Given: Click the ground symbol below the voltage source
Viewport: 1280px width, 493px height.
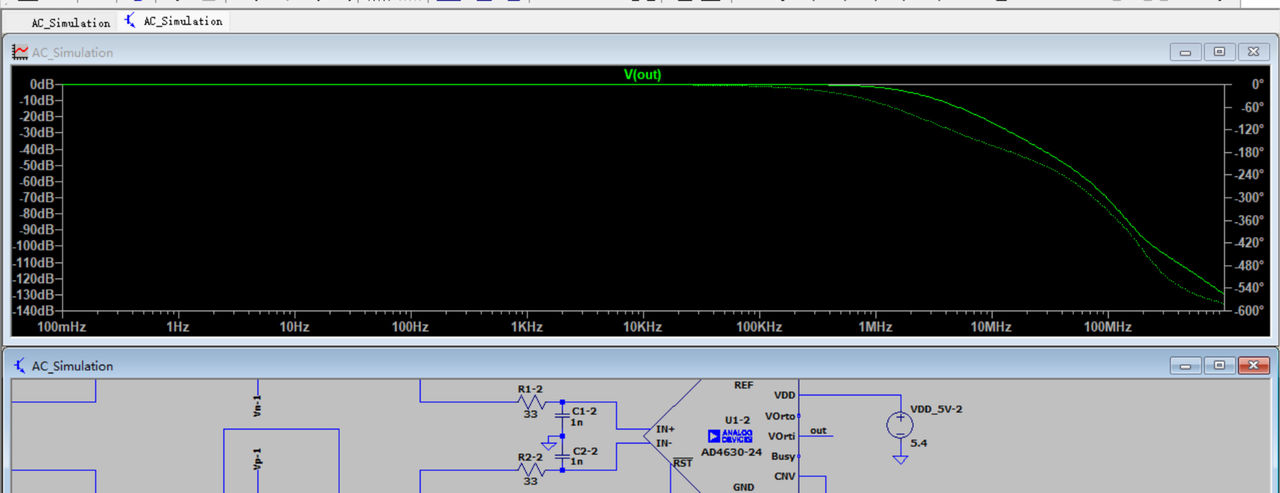Looking at the screenshot, I should [x=900, y=459].
